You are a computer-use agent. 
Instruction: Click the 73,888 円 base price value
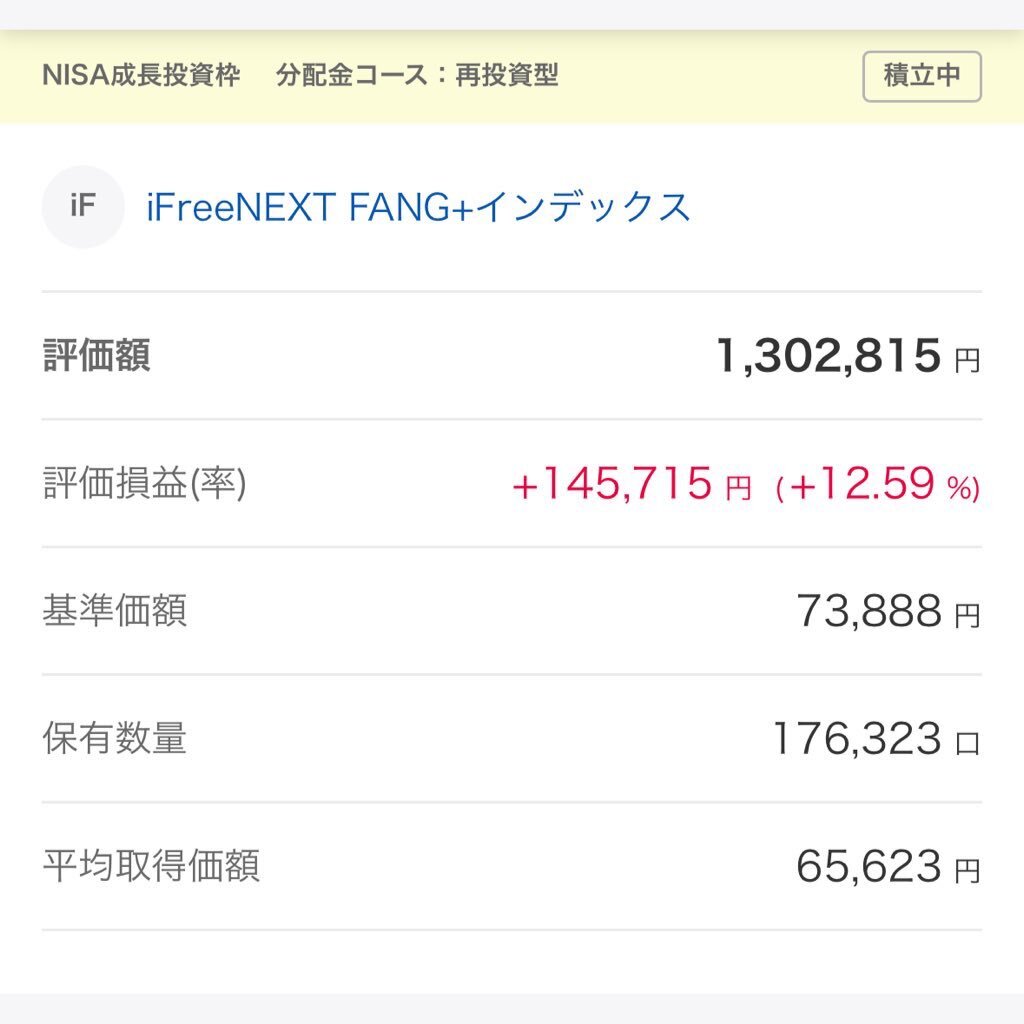point(888,611)
